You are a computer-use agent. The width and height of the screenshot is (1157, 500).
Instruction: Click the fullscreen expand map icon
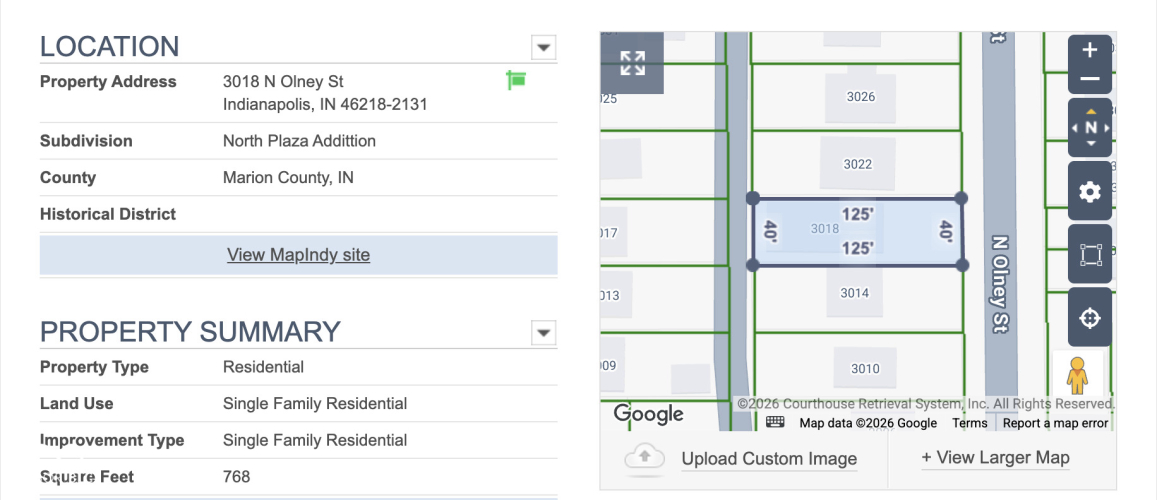(632, 63)
